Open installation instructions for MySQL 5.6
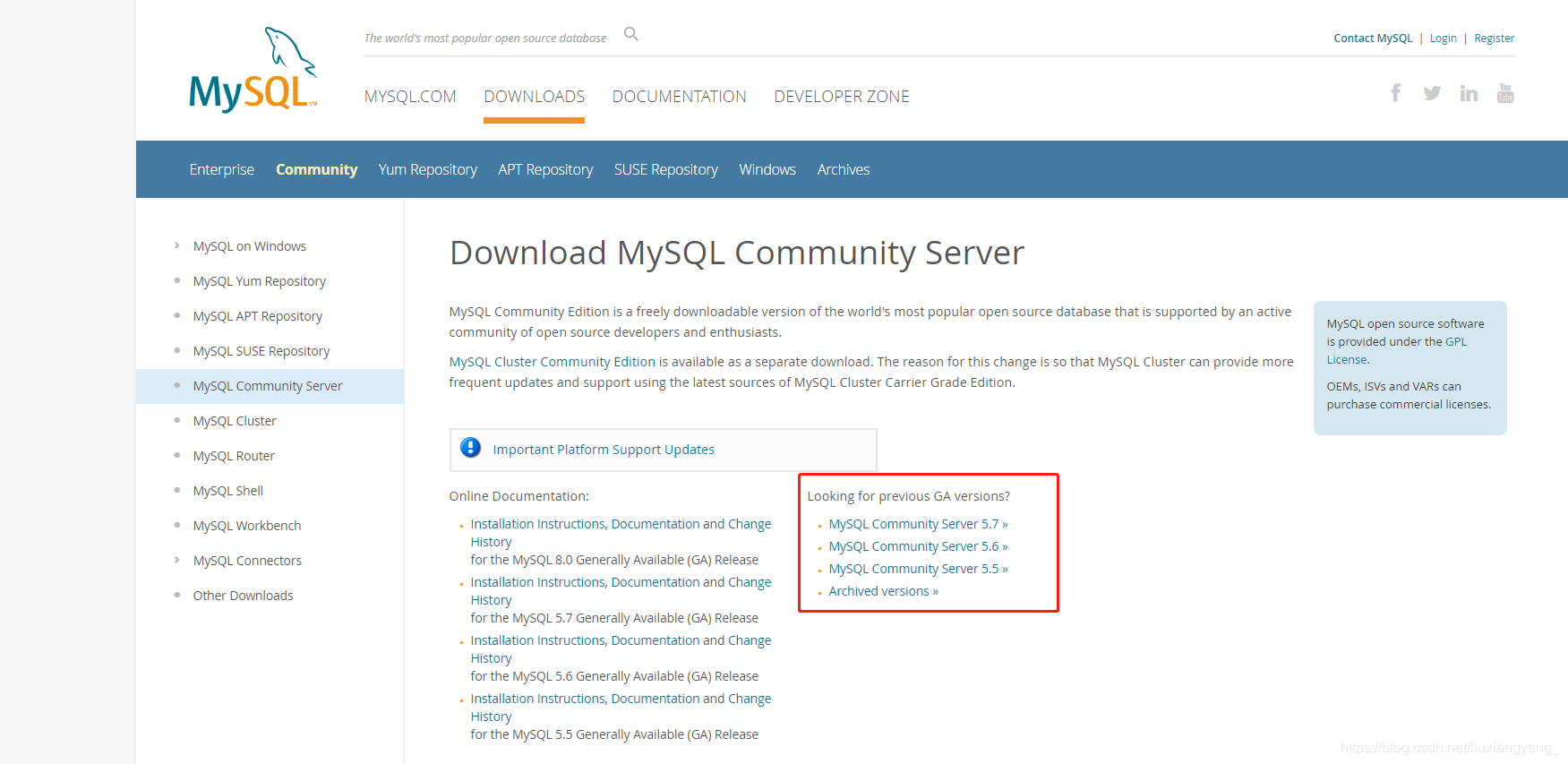The height and width of the screenshot is (764, 1568). click(621, 649)
